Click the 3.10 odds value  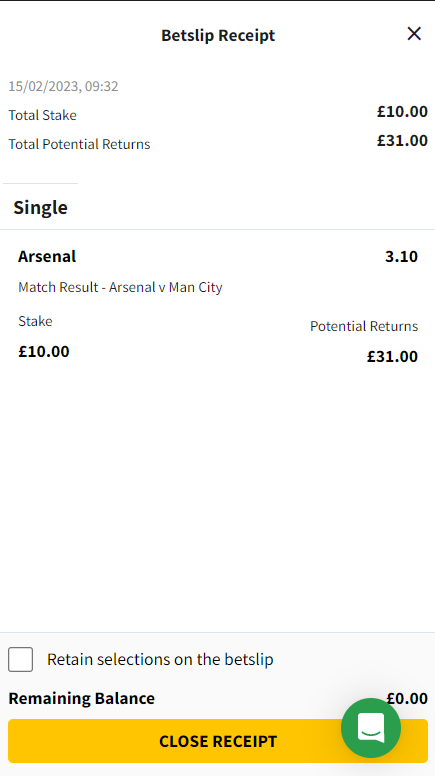[401, 256]
